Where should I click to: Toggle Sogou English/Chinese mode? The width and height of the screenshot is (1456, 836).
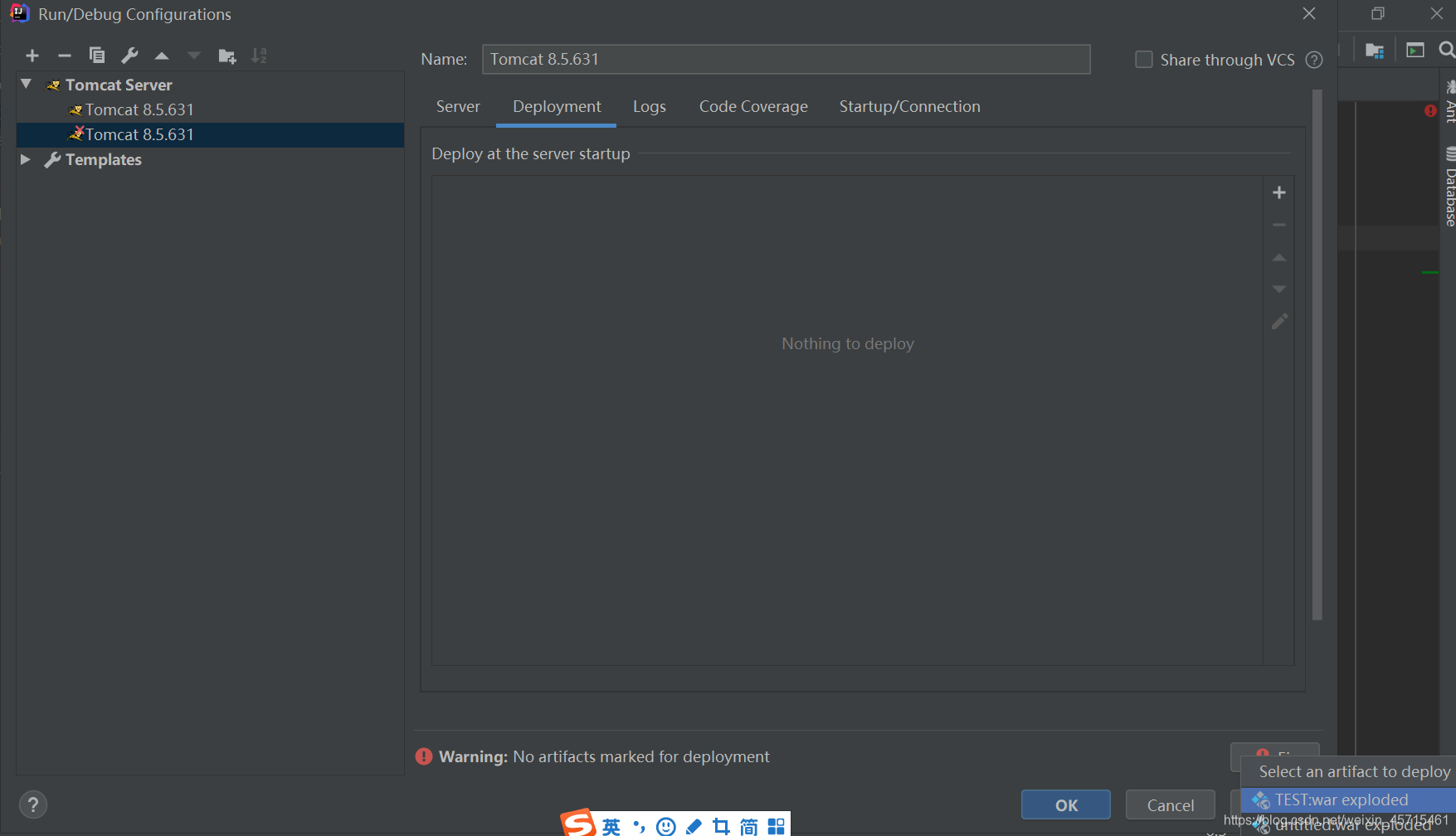(611, 826)
